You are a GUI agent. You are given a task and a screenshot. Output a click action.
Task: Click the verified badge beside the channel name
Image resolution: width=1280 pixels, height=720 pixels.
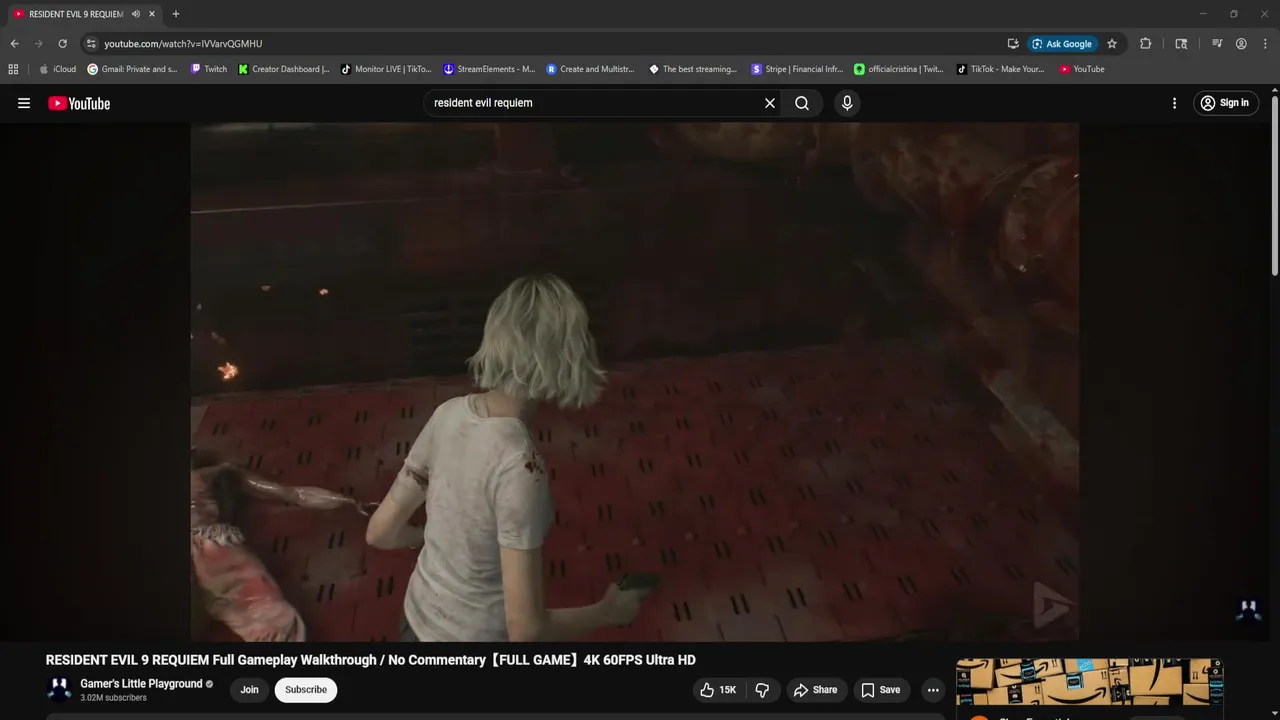point(209,684)
